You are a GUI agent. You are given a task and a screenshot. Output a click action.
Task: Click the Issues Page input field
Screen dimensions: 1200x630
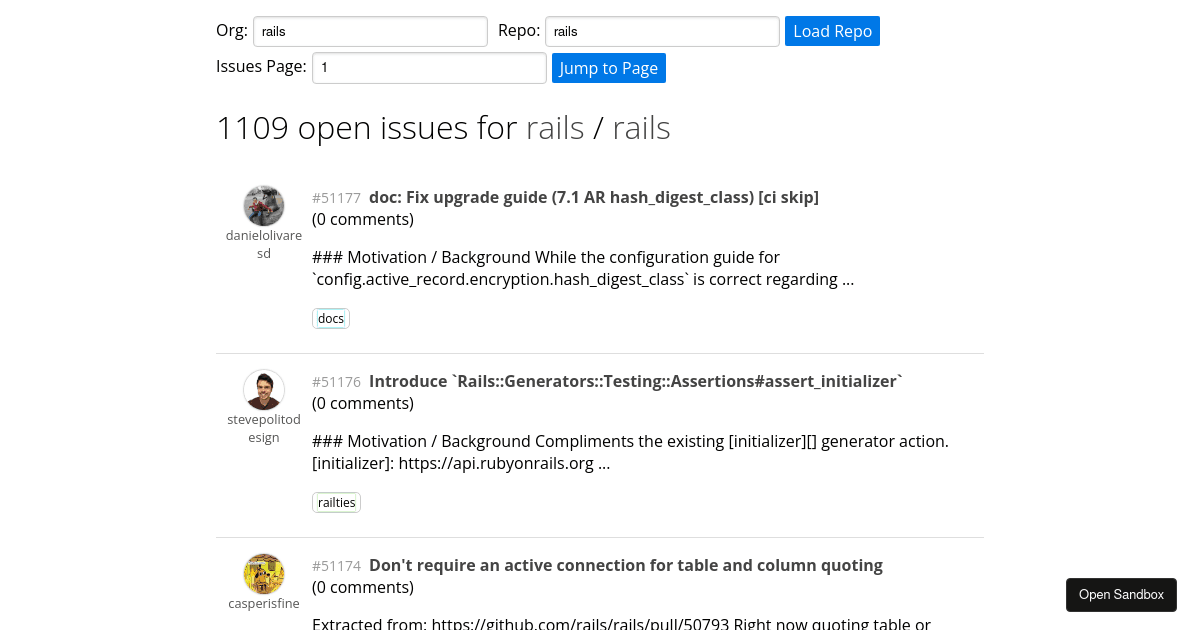(429, 68)
